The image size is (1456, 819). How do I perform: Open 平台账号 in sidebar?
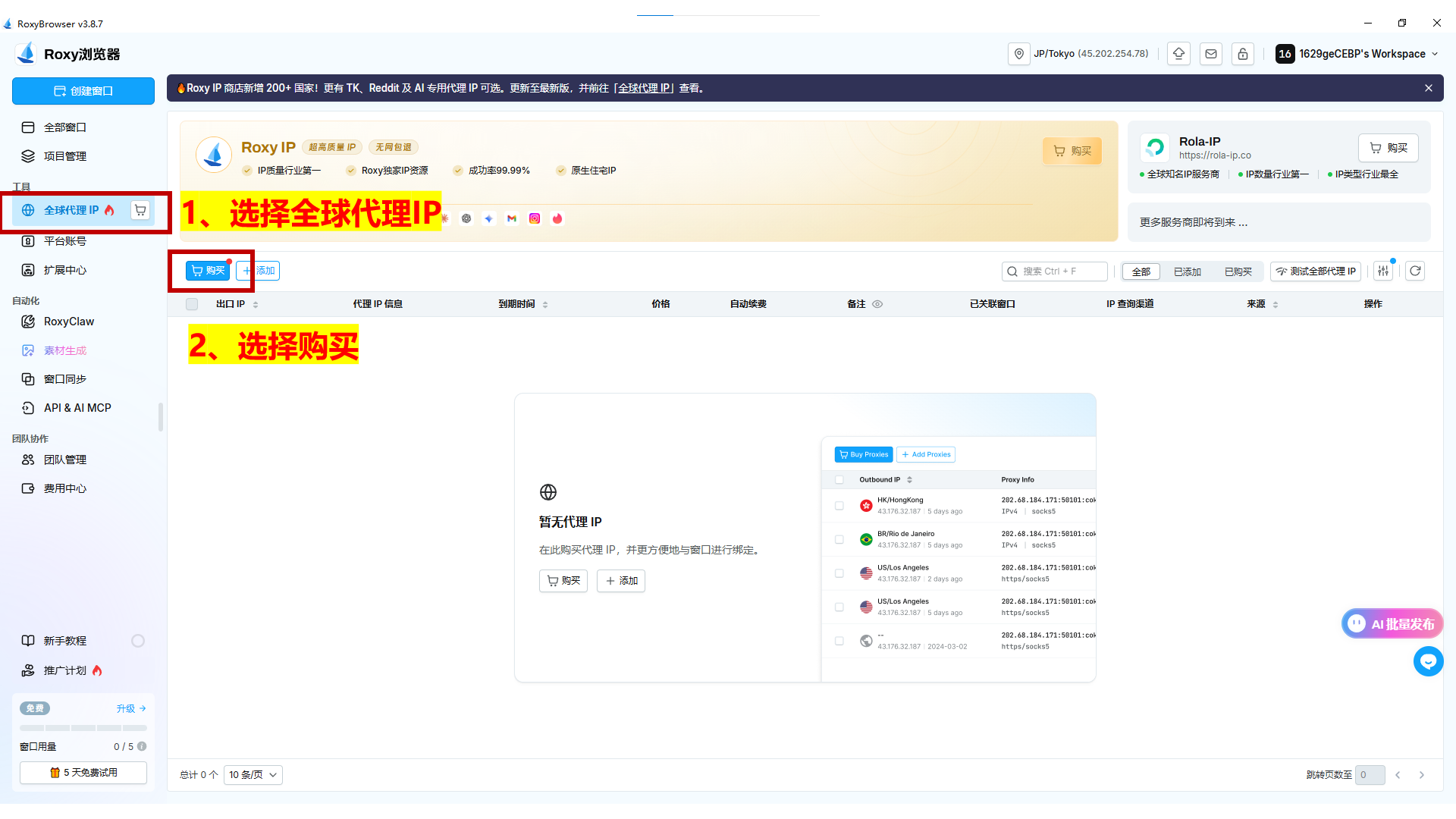pos(83,241)
